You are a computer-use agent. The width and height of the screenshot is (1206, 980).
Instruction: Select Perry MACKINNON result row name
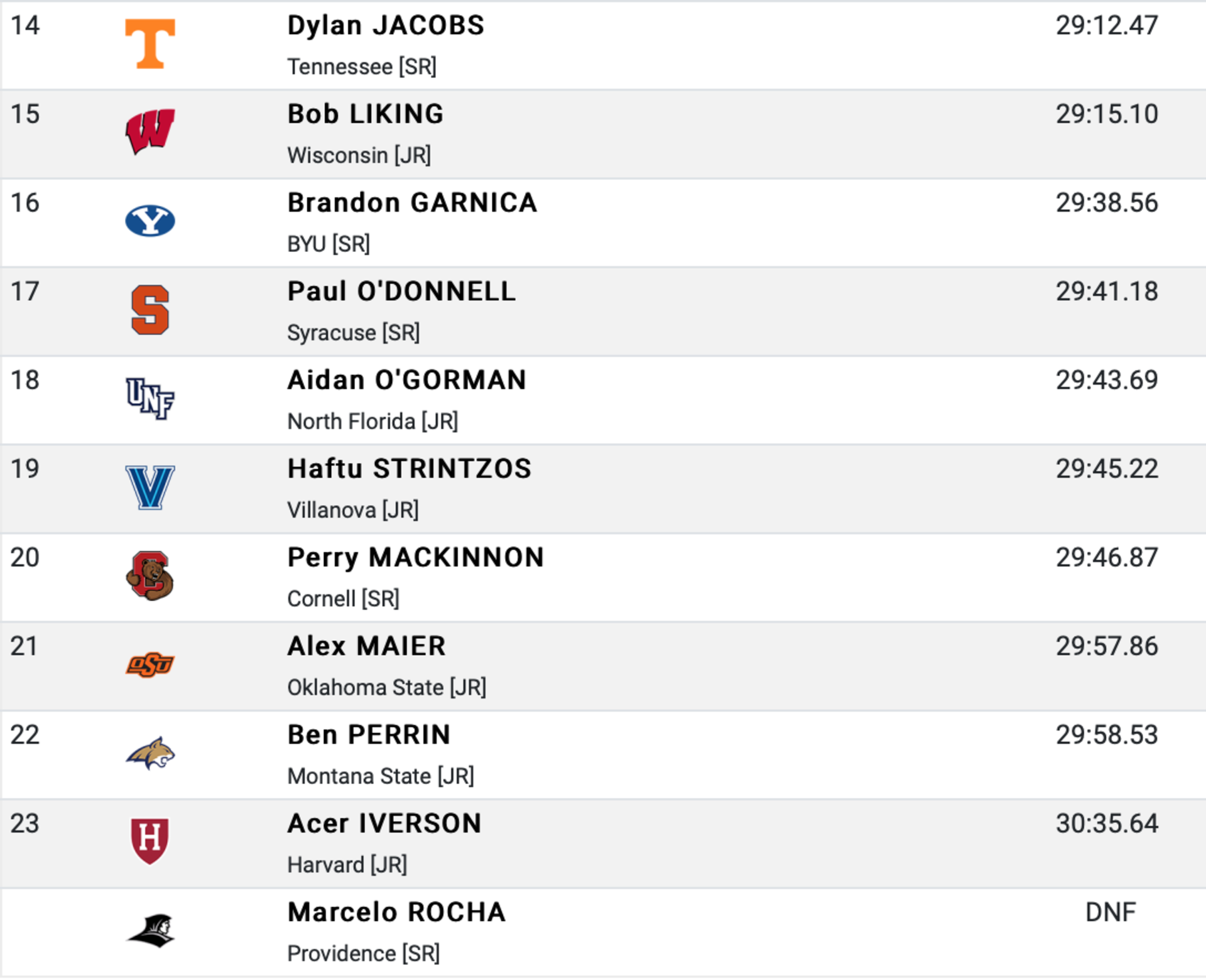click(x=415, y=558)
